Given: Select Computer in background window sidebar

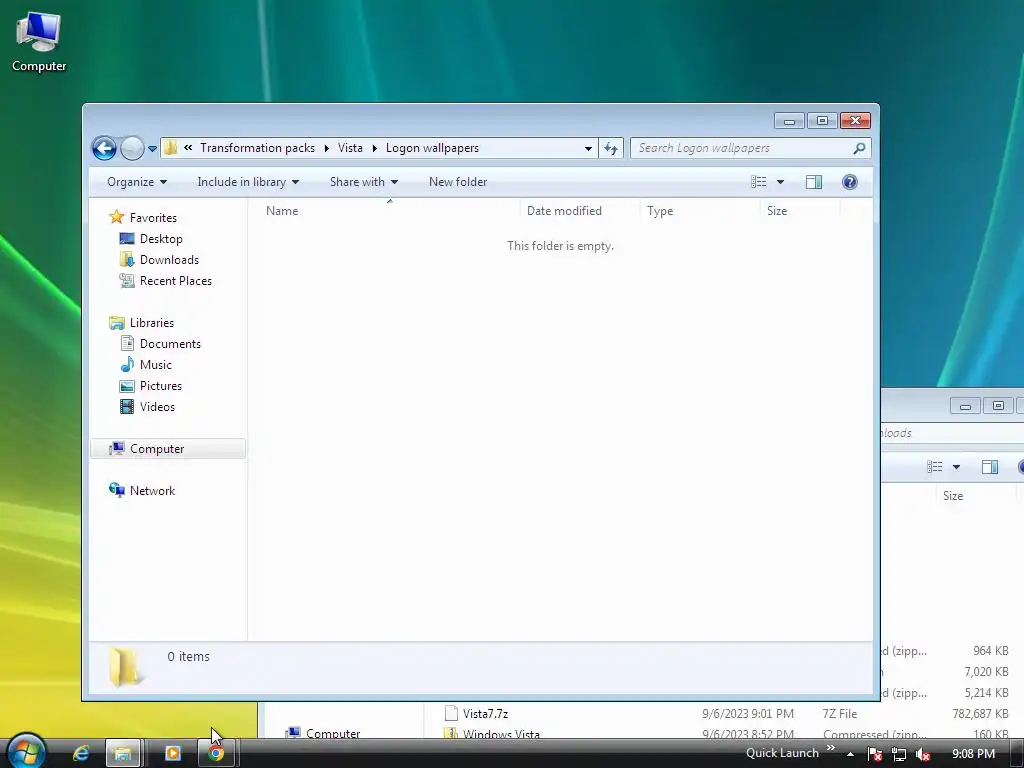Looking at the screenshot, I should pos(333,733).
